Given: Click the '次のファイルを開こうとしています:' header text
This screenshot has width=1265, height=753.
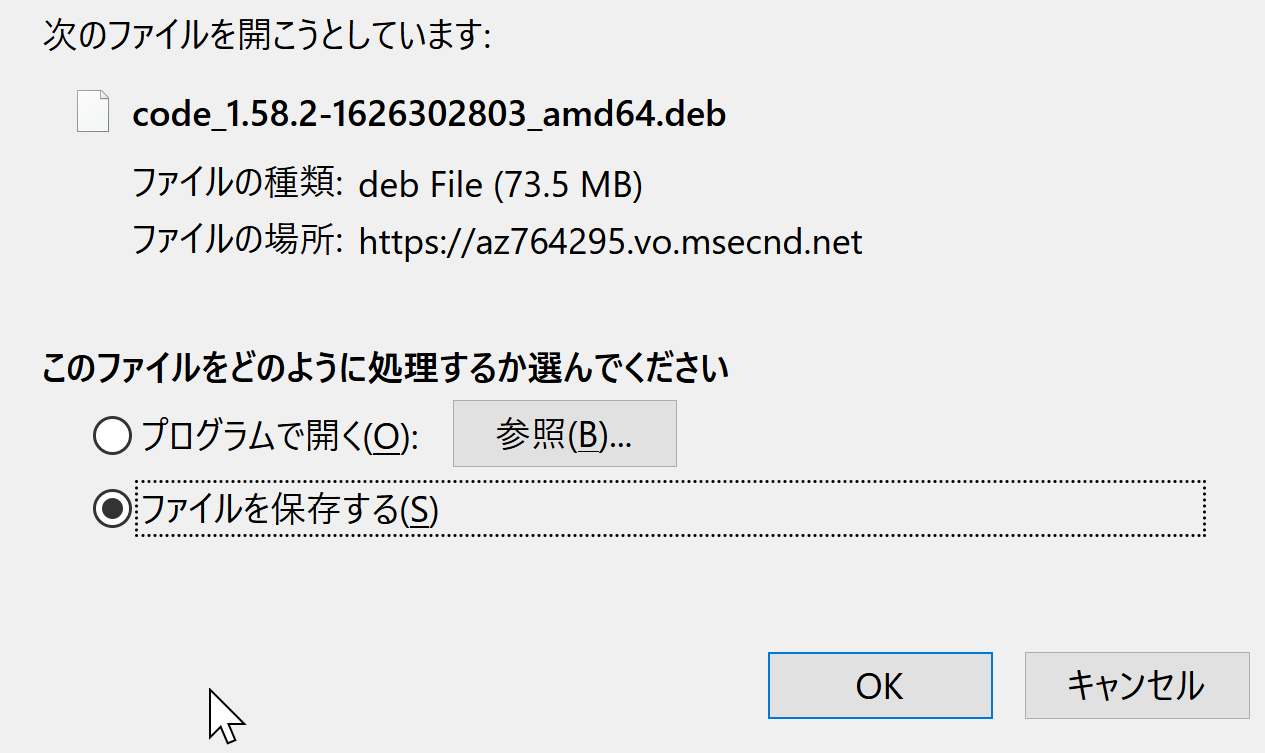Looking at the screenshot, I should pos(267,37).
